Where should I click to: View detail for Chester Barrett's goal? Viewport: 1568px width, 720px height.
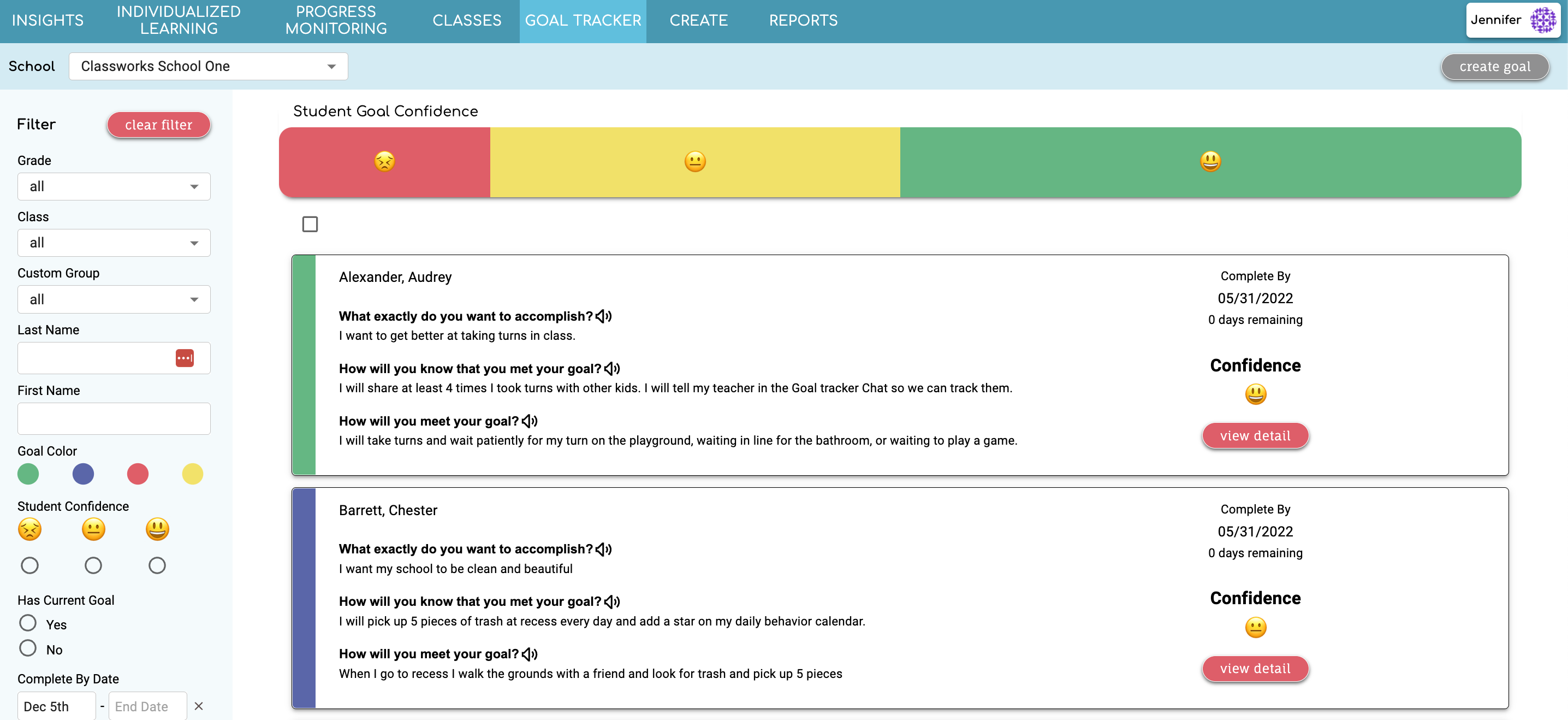pyautogui.click(x=1255, y=668)
